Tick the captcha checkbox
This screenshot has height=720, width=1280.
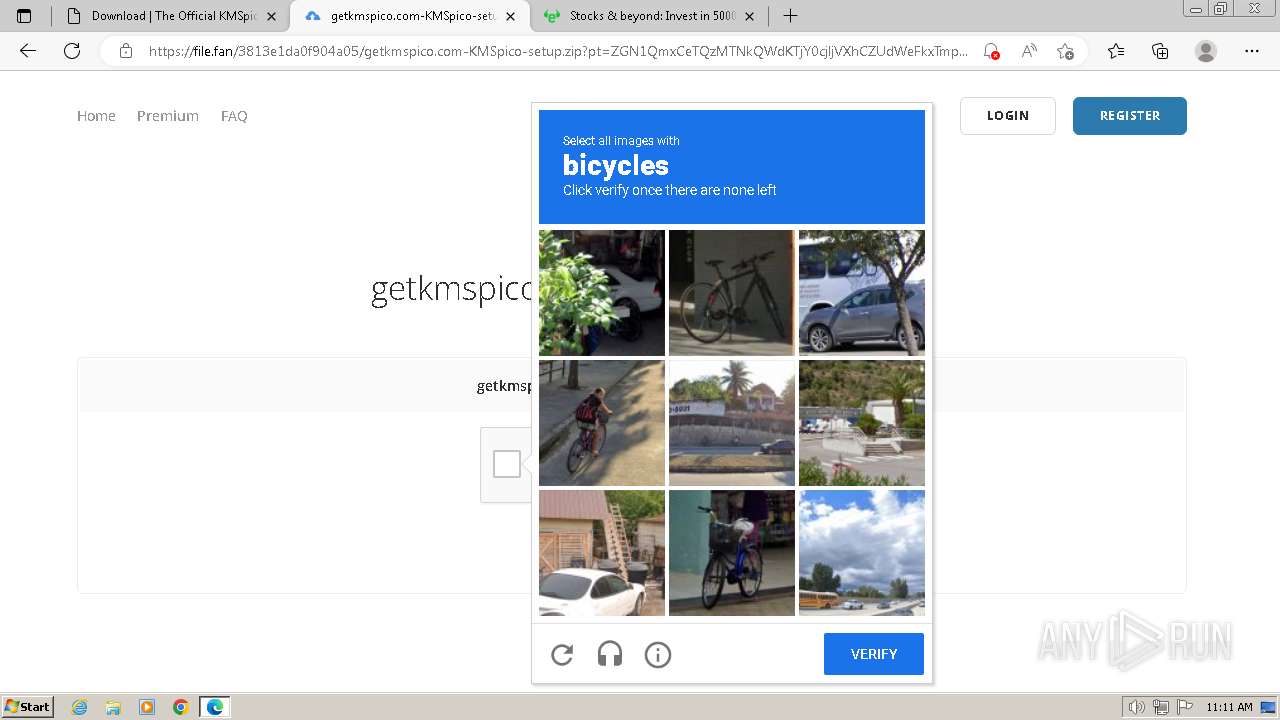pos(507,464)
